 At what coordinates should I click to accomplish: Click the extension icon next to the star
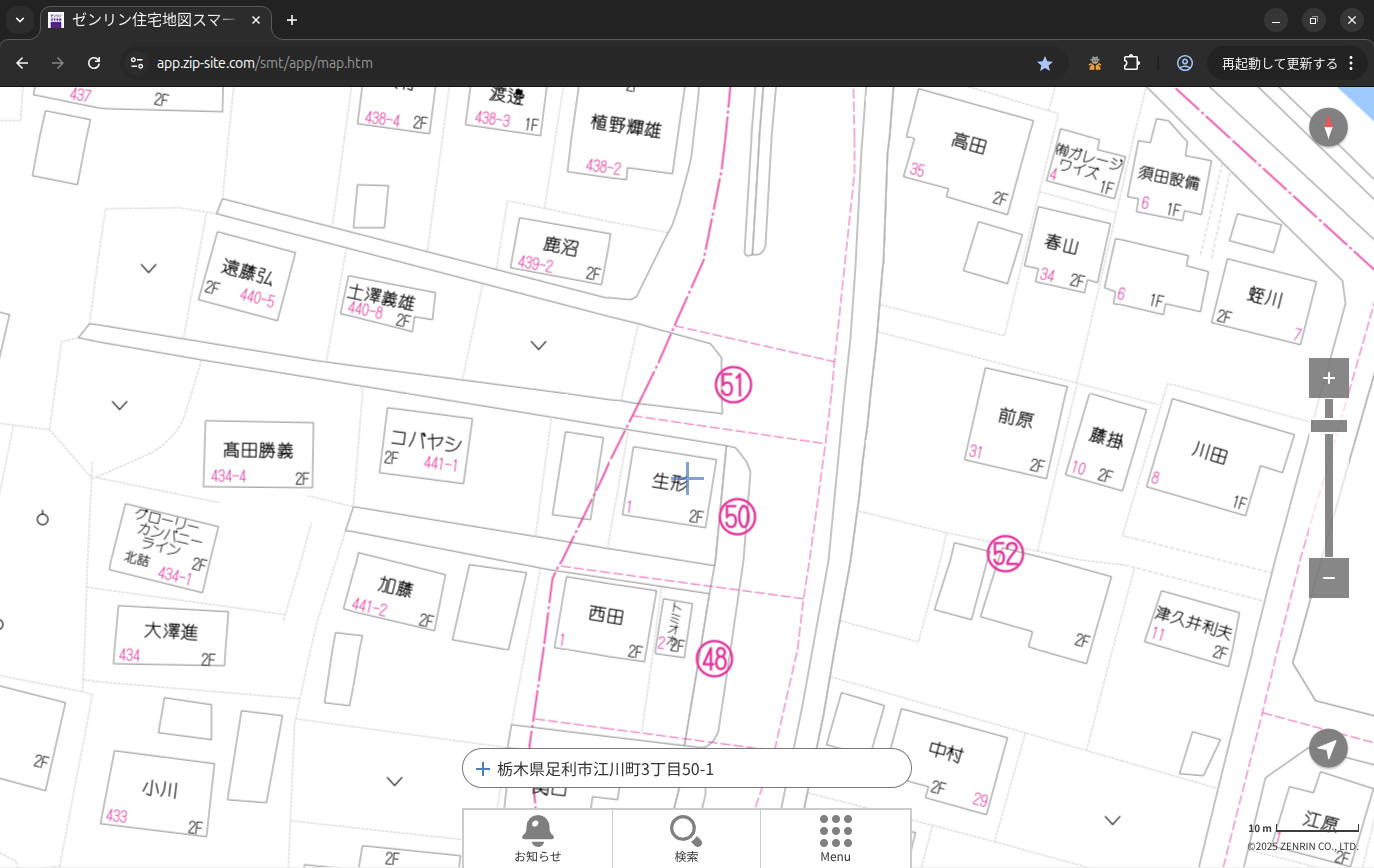pos(1095,63)
